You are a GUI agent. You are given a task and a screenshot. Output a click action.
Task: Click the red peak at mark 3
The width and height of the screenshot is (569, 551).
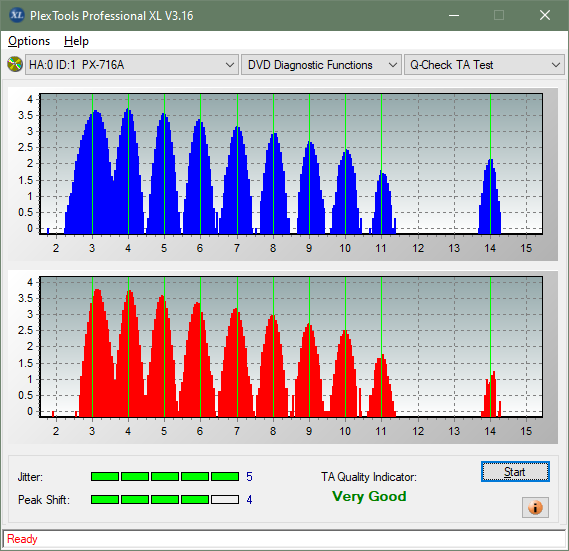coord(97,352)
